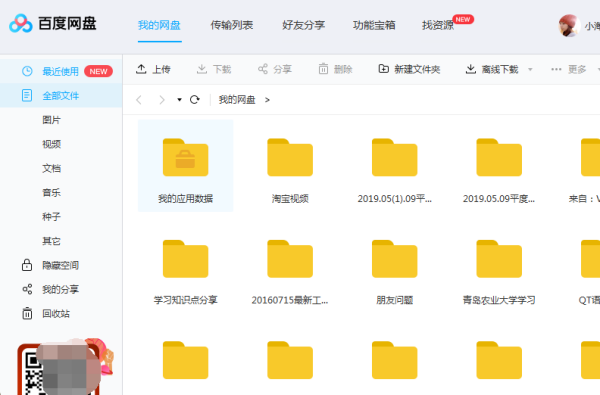Go back with the left arrow

click(139, 100)
